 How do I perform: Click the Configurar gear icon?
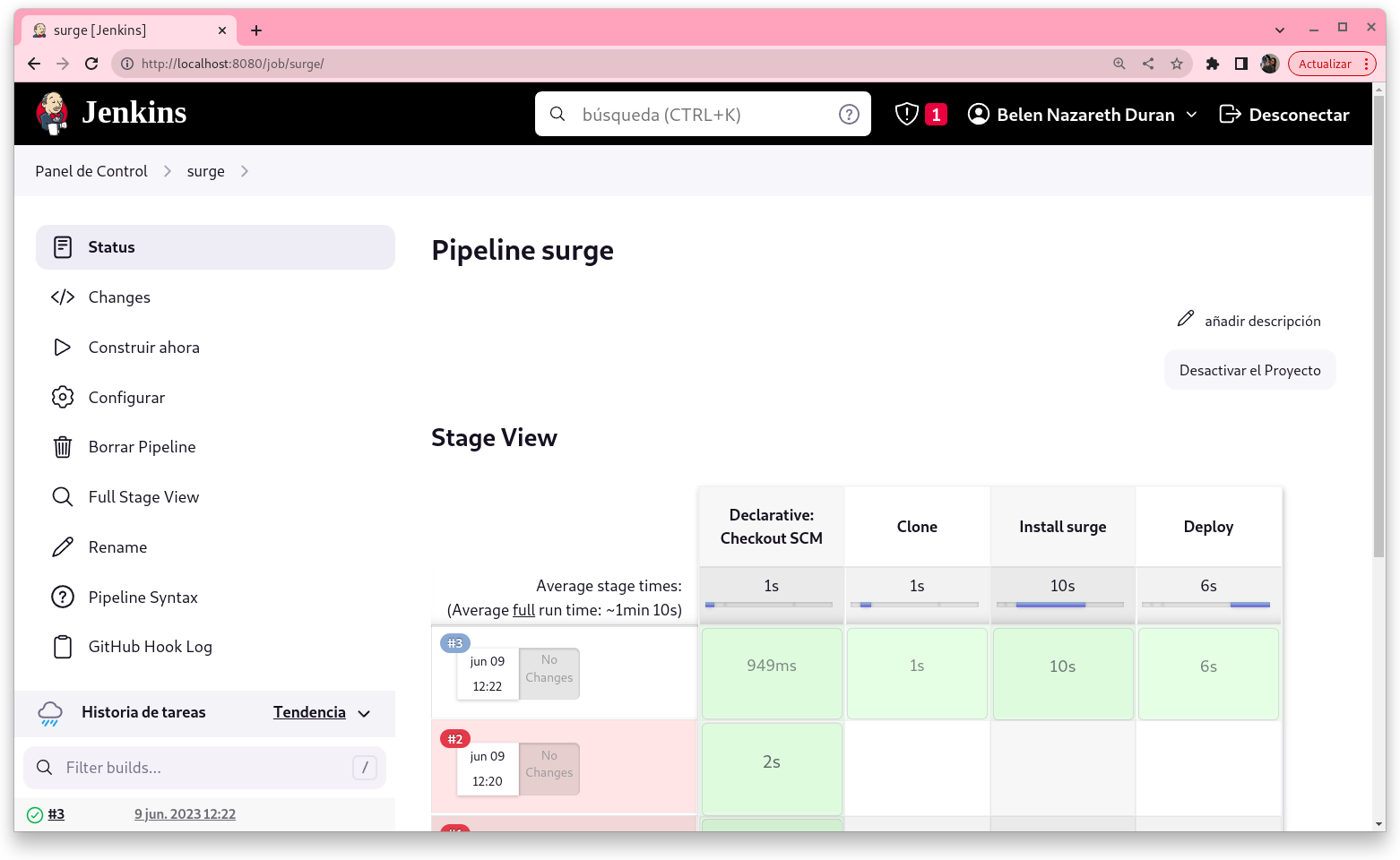point(63,397)
